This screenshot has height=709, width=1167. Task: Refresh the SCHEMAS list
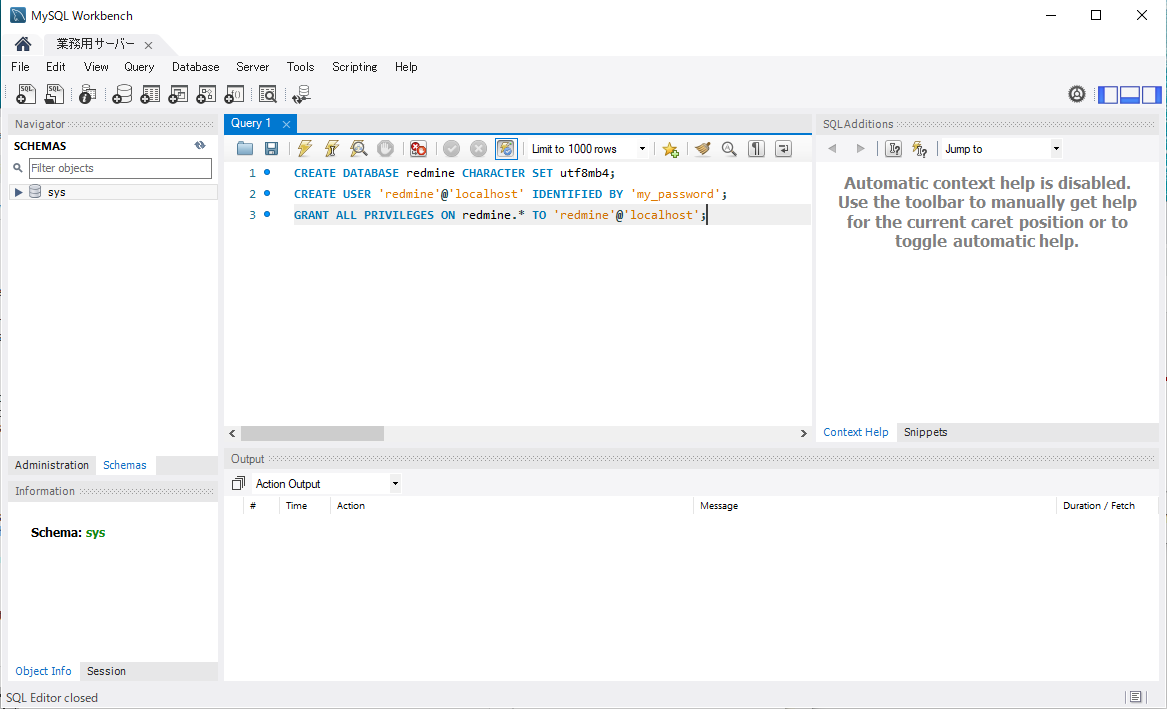click(199, 144)
